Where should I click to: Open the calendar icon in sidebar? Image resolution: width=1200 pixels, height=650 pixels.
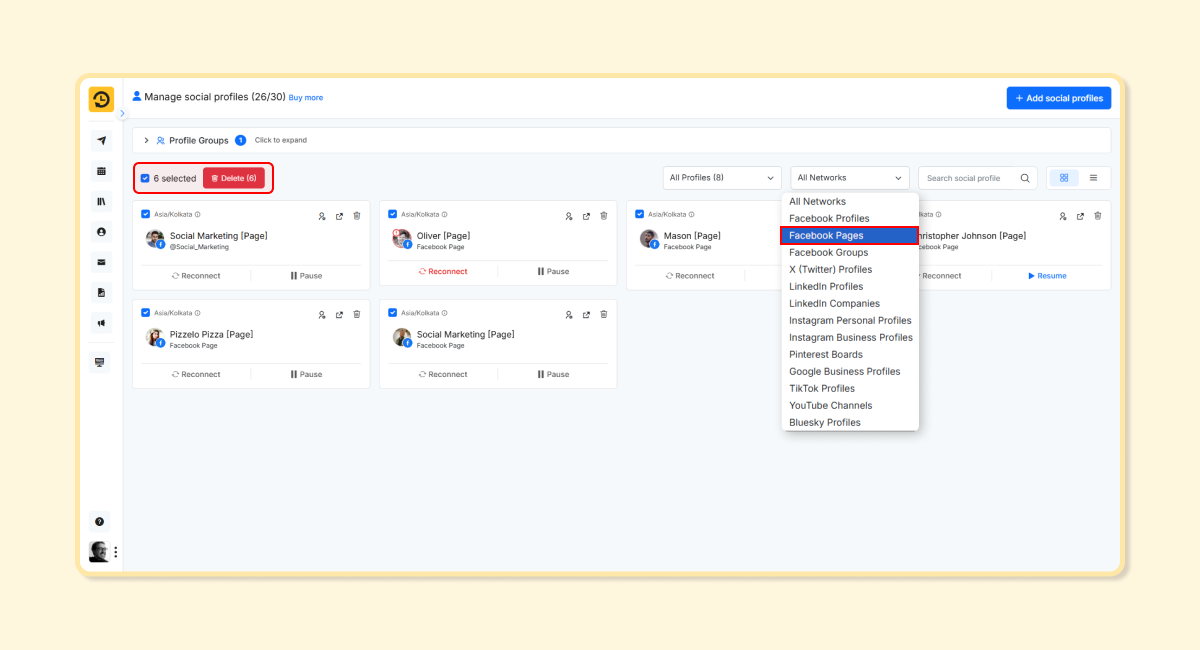[101, 171]
